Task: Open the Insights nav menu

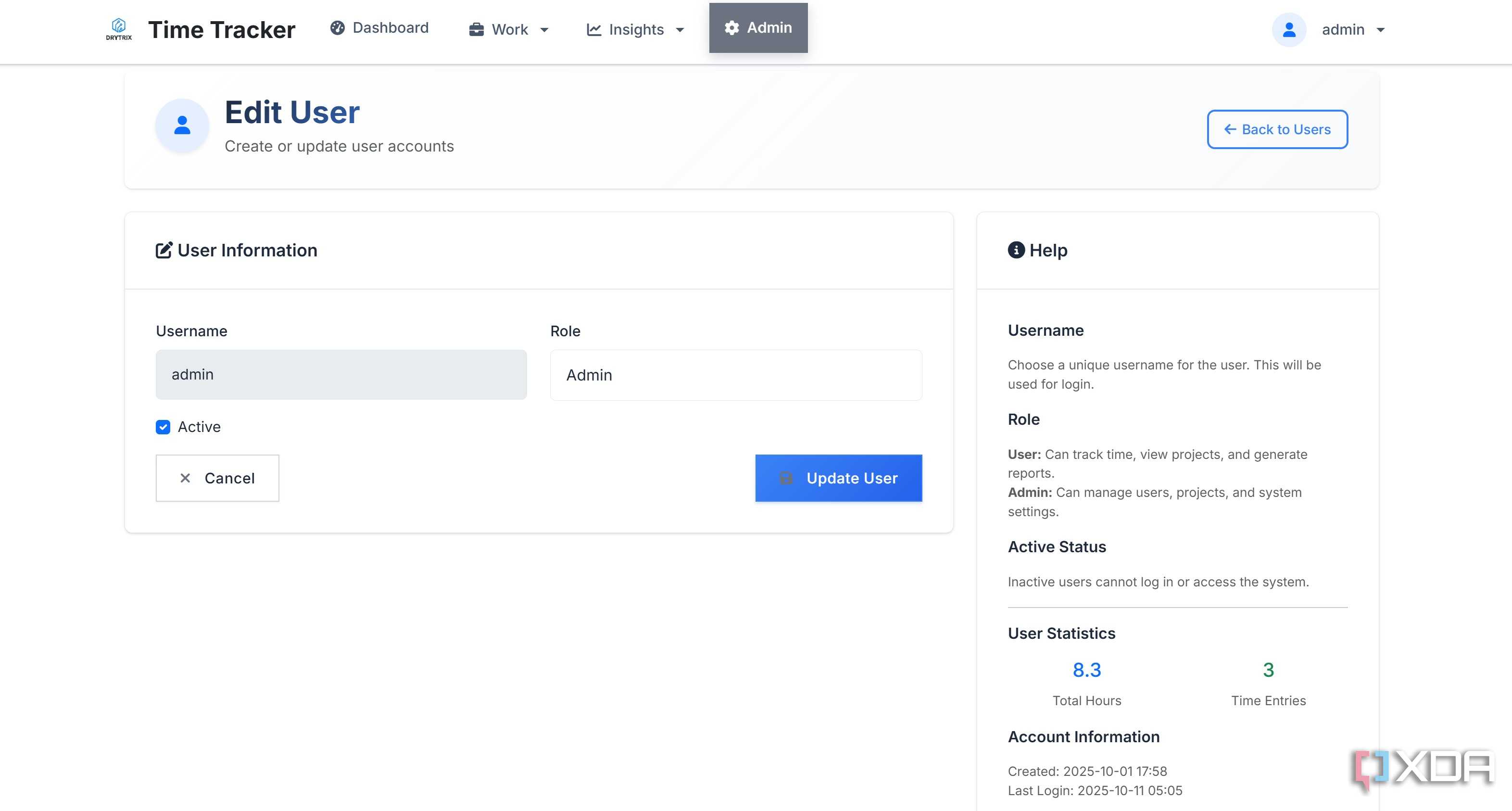Action: click(635, 29)
